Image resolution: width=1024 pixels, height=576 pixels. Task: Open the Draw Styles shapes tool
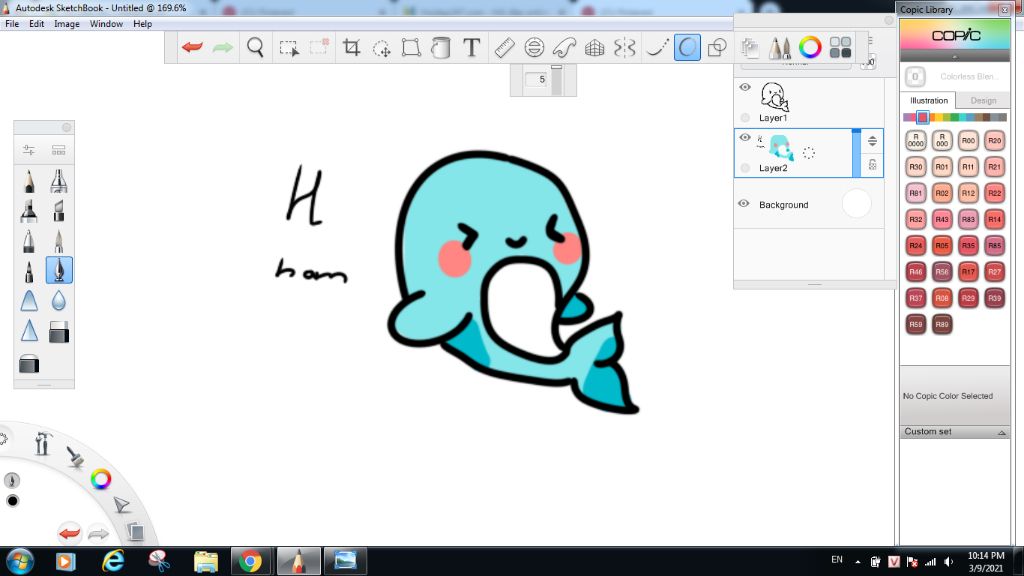717,48
